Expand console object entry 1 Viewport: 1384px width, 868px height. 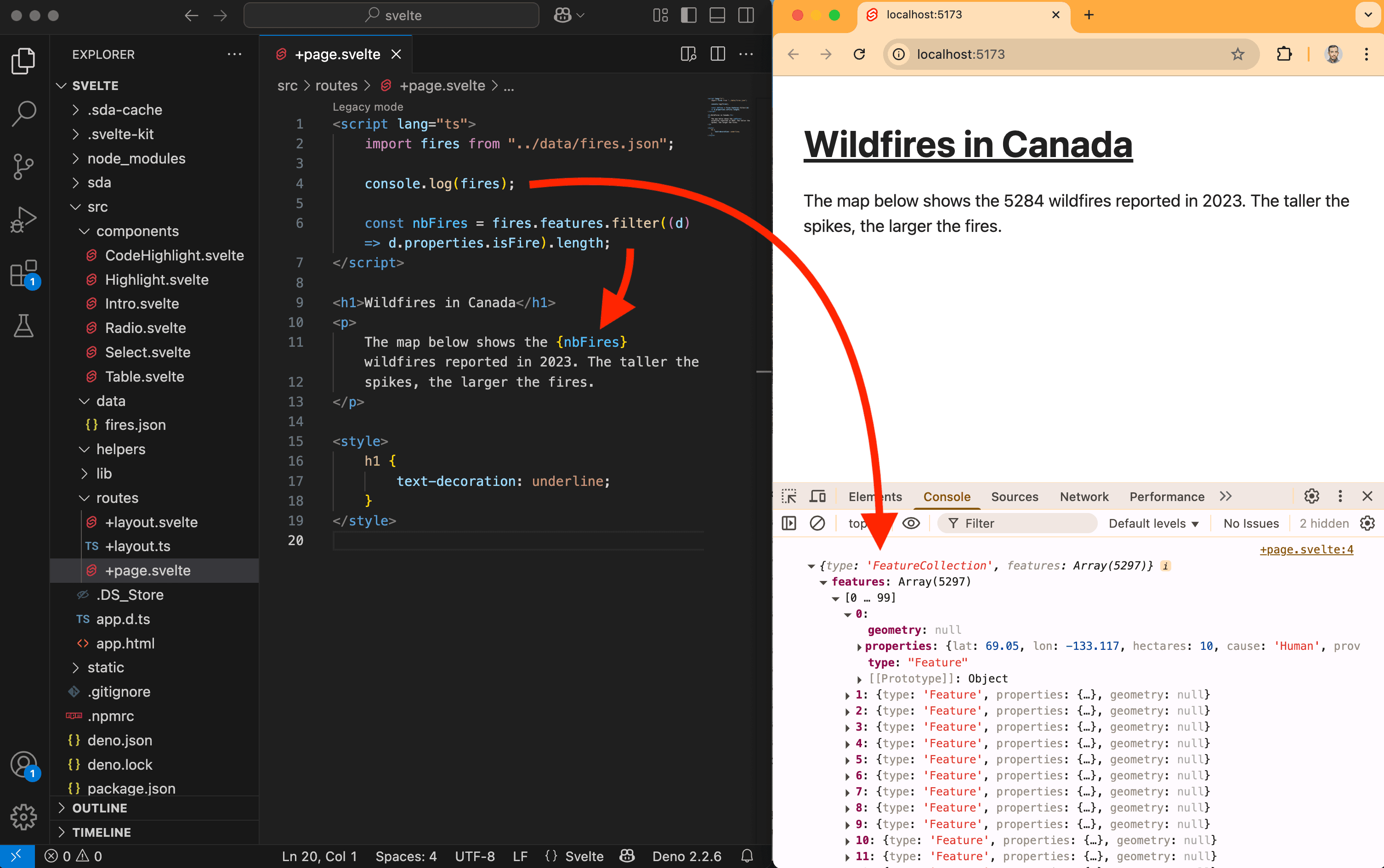(848, 695)
